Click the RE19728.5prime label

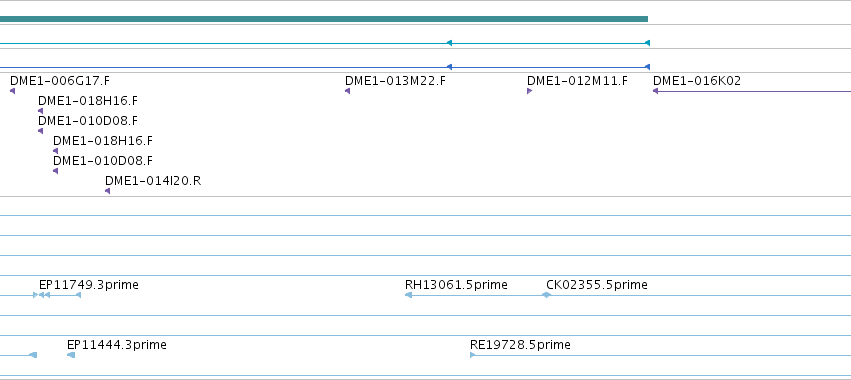coord(520,345)
